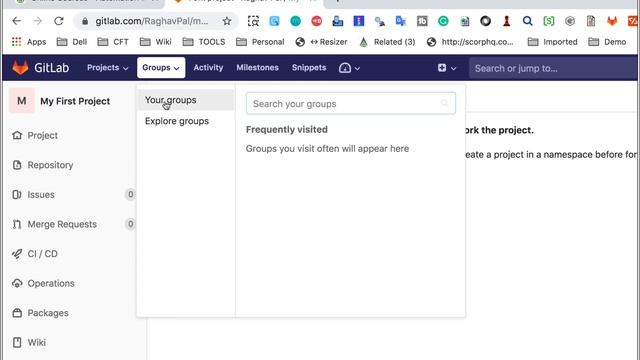Open the Activity menu item
This screenshot has width=640, height=360.
[208, 68]
